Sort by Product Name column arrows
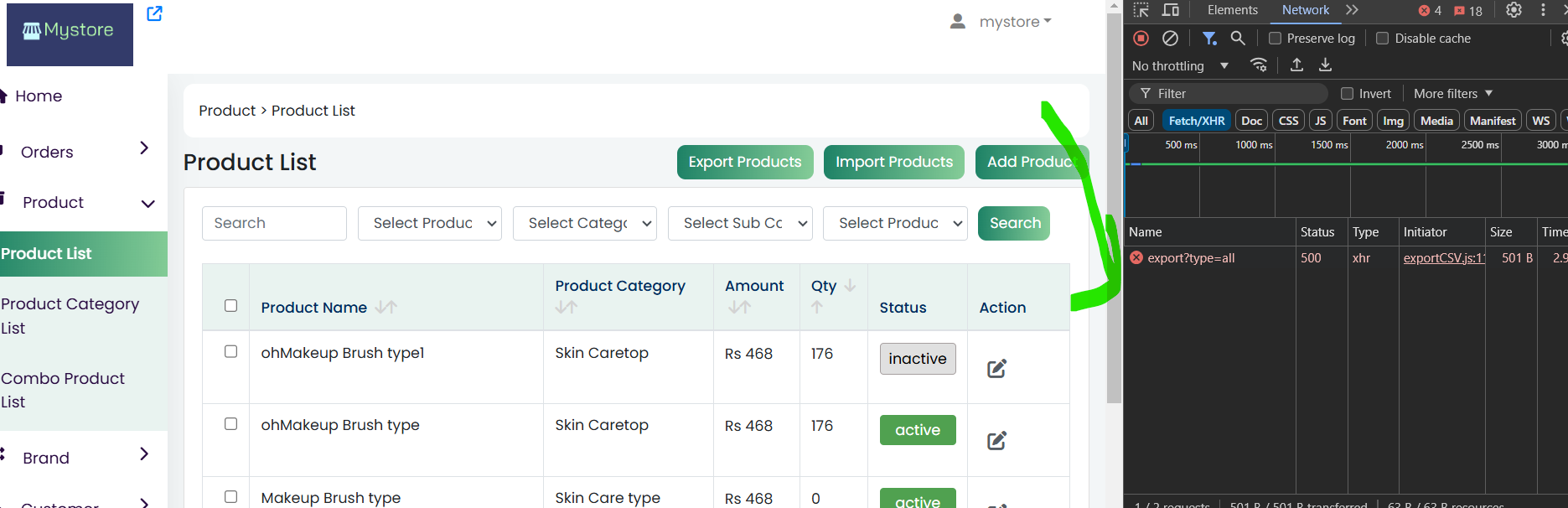Image resolution: width=1568 pixels, height=508 pixels. pos(386,308)
